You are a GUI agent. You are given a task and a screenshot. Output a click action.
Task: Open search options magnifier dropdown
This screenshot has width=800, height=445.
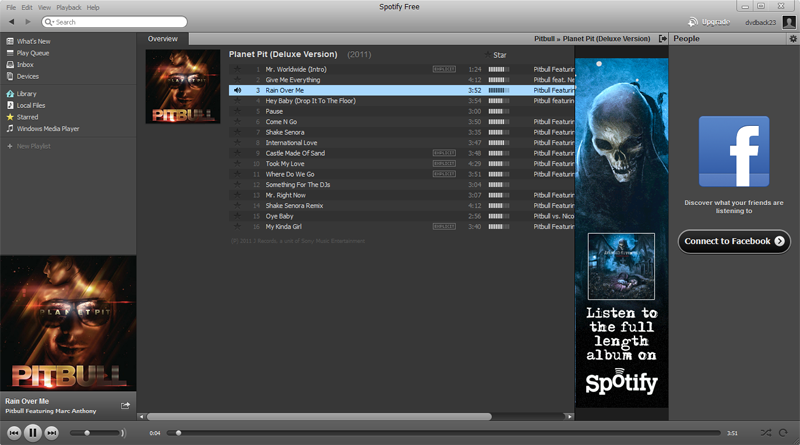pos(49,22)
